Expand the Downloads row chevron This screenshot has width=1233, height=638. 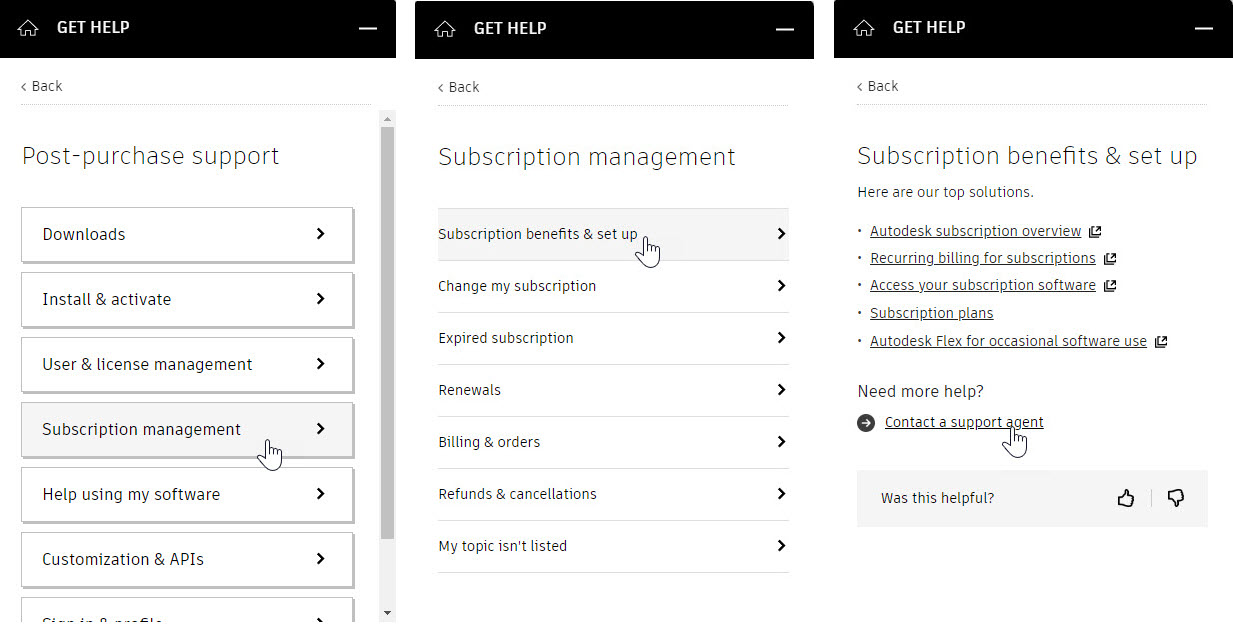pos(320,234)
